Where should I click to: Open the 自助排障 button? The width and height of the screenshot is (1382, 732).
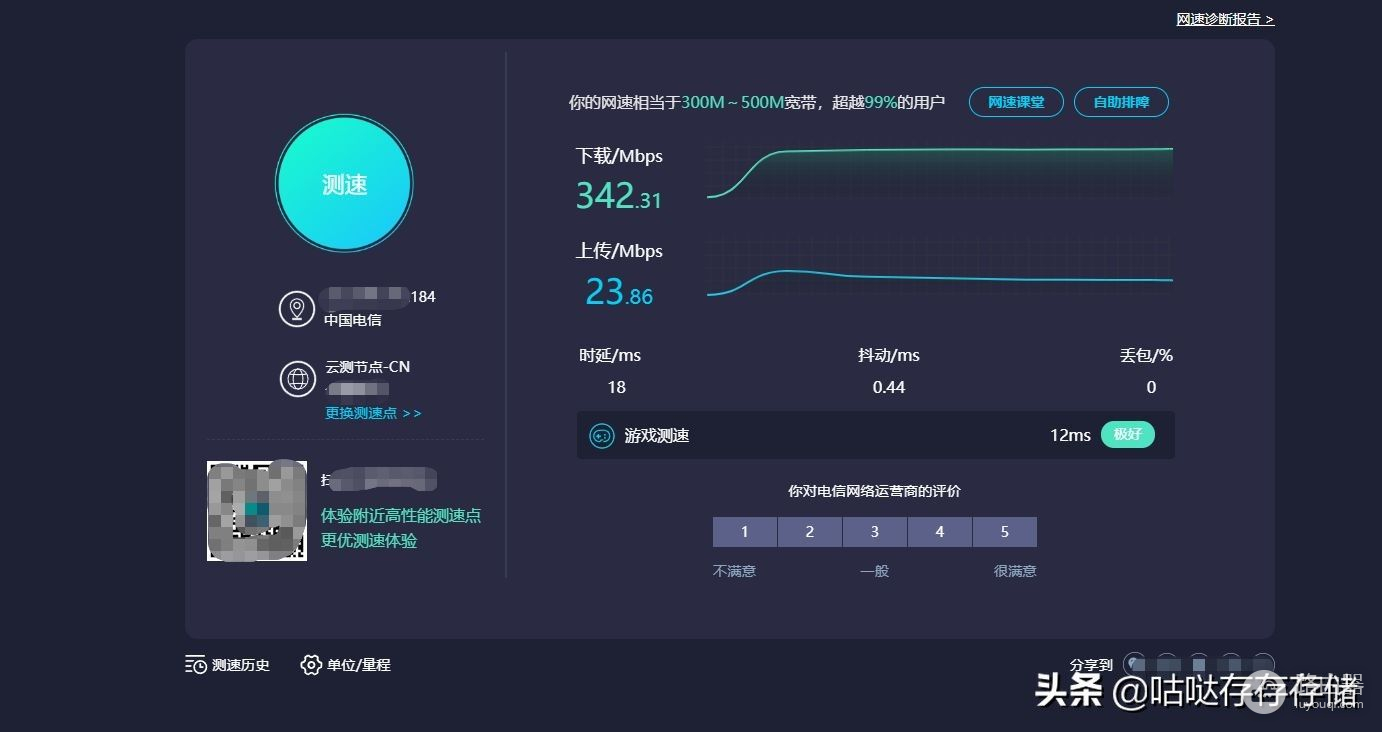pyautogui.click(x=1121, y=102)
